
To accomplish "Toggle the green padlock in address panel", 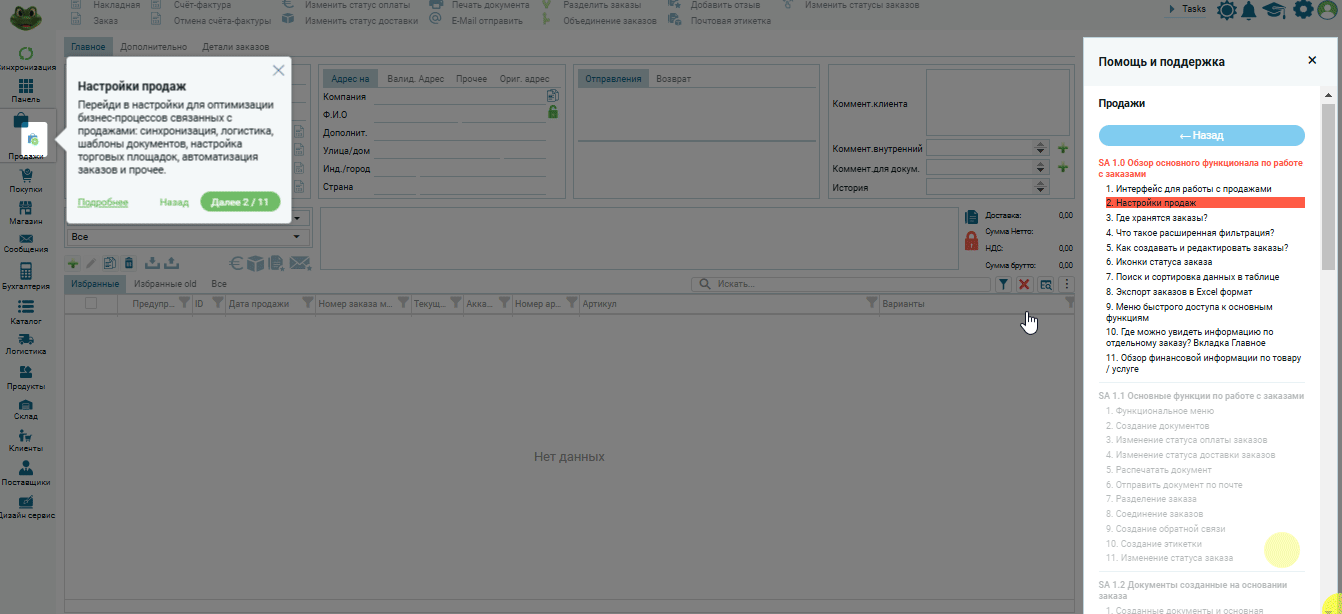I will (x=553, y=112).
